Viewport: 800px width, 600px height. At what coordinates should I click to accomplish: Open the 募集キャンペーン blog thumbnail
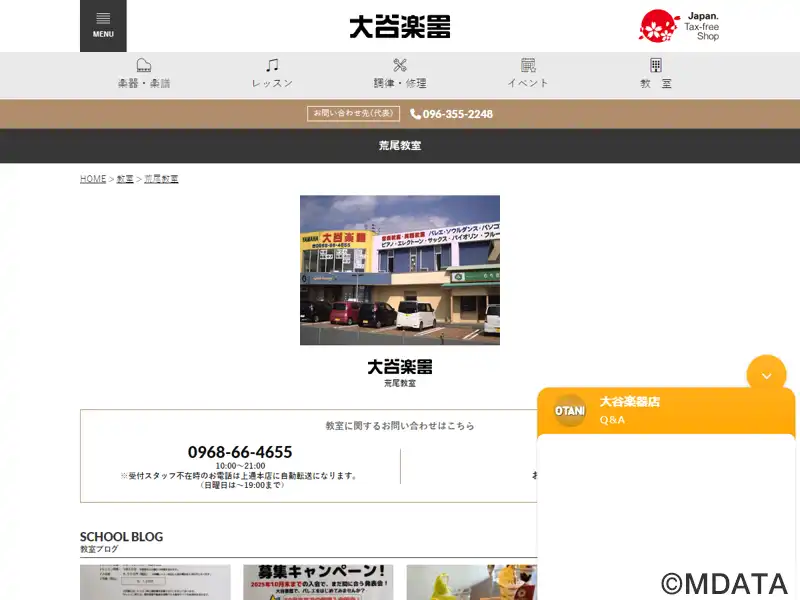point(318,582)
